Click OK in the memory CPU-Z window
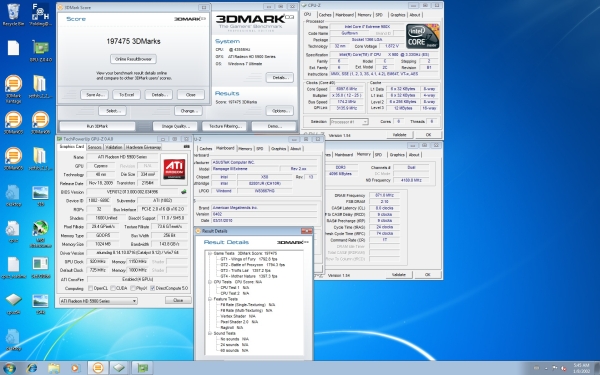Viewport: 600px width, 375px height. 427,275
